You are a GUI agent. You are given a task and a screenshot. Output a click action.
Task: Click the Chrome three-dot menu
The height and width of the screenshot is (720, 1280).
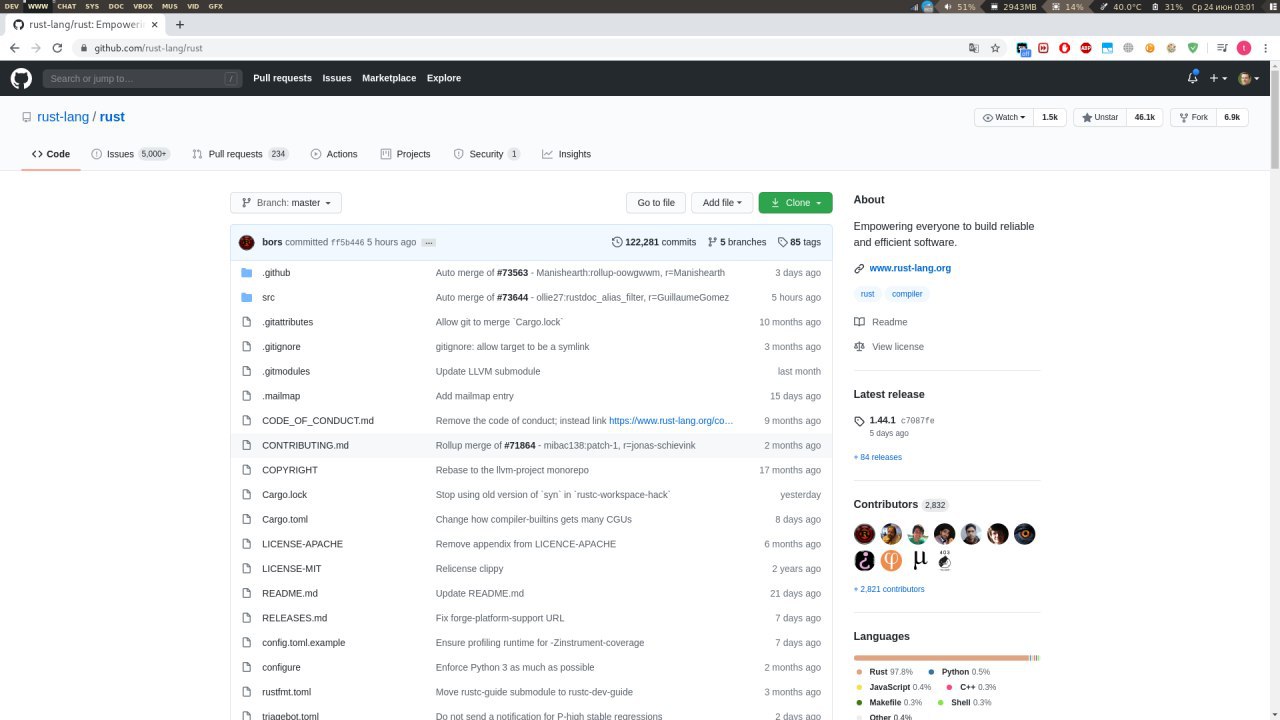coord(1267,48)
